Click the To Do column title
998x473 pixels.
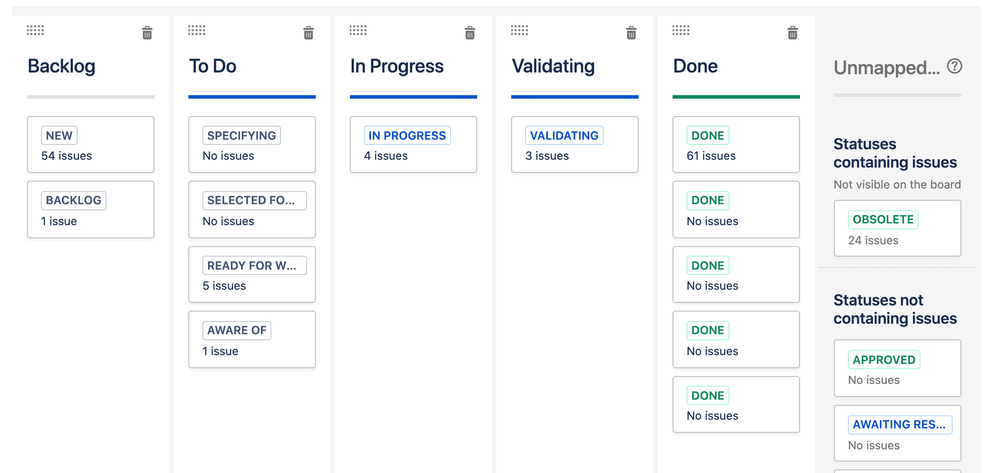tap(213, 66)
